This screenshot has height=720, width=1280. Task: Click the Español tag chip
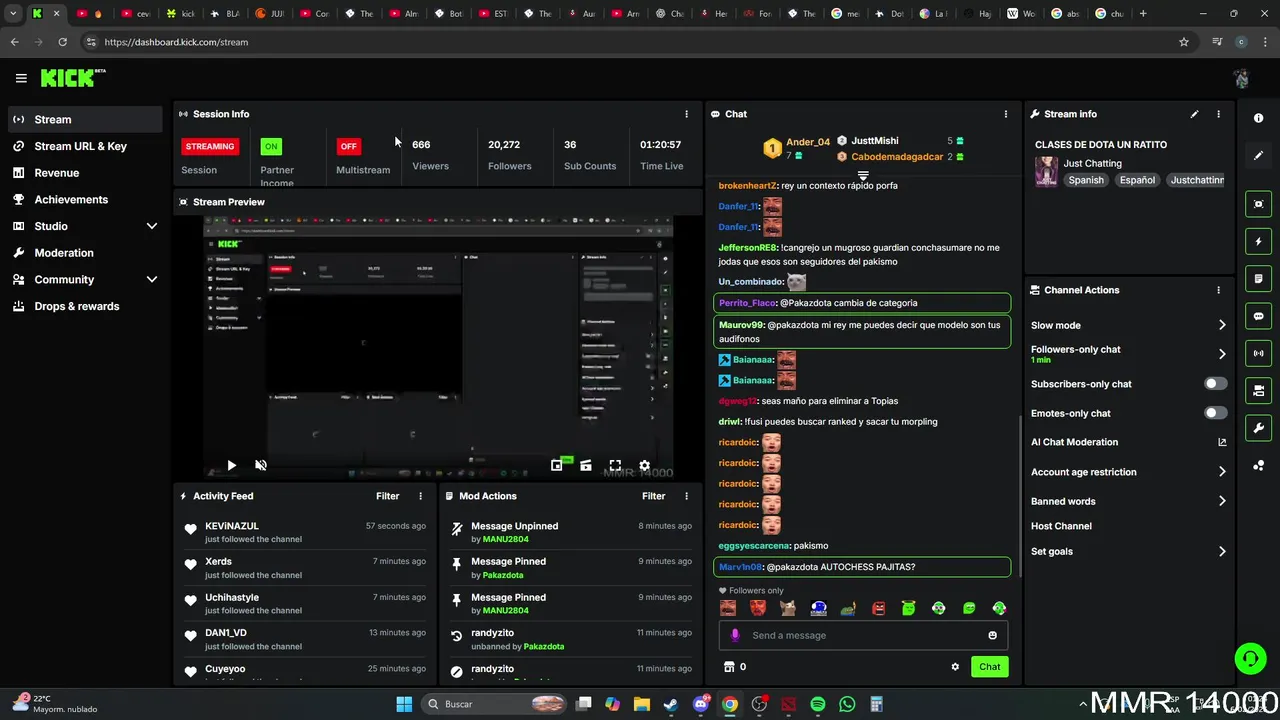pyautogui.click(x=1137, y=180)
